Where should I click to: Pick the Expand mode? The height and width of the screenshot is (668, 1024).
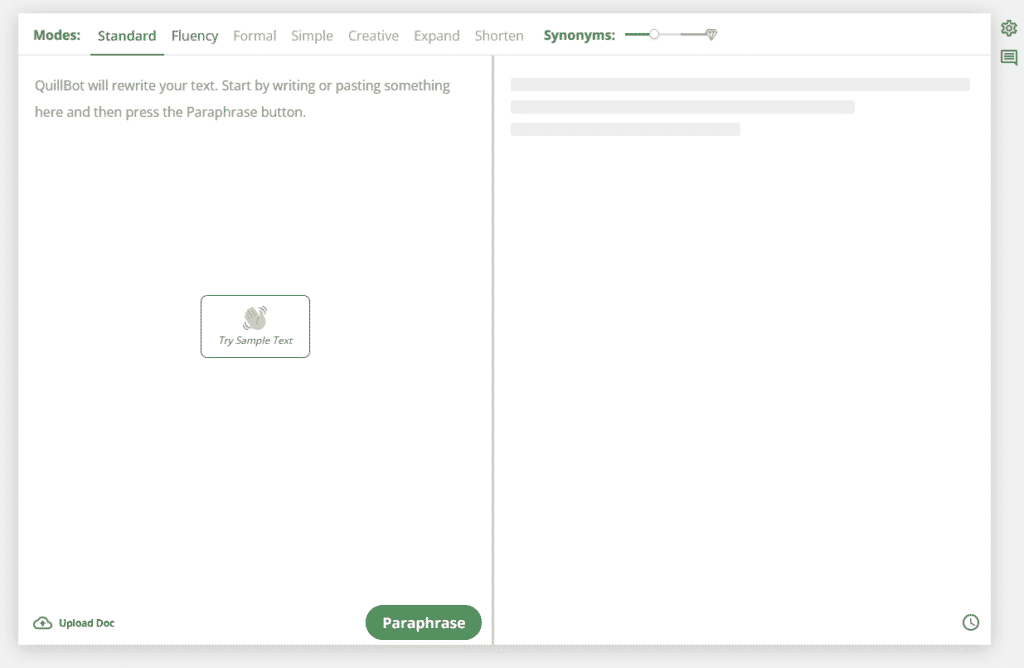point(437,36)
